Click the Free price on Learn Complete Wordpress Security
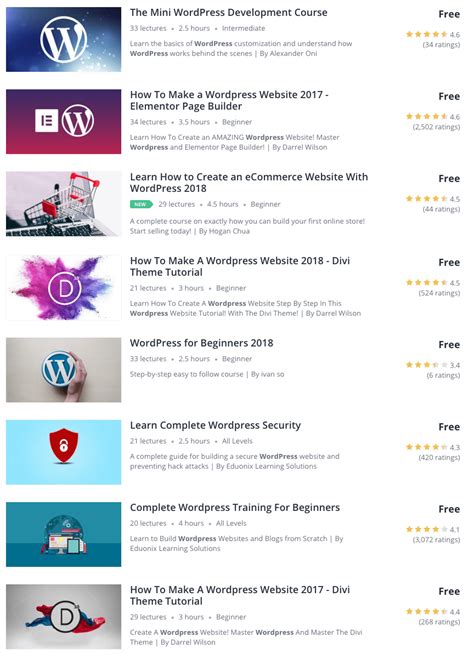474x654 pixels. click(x=449, y=427)
